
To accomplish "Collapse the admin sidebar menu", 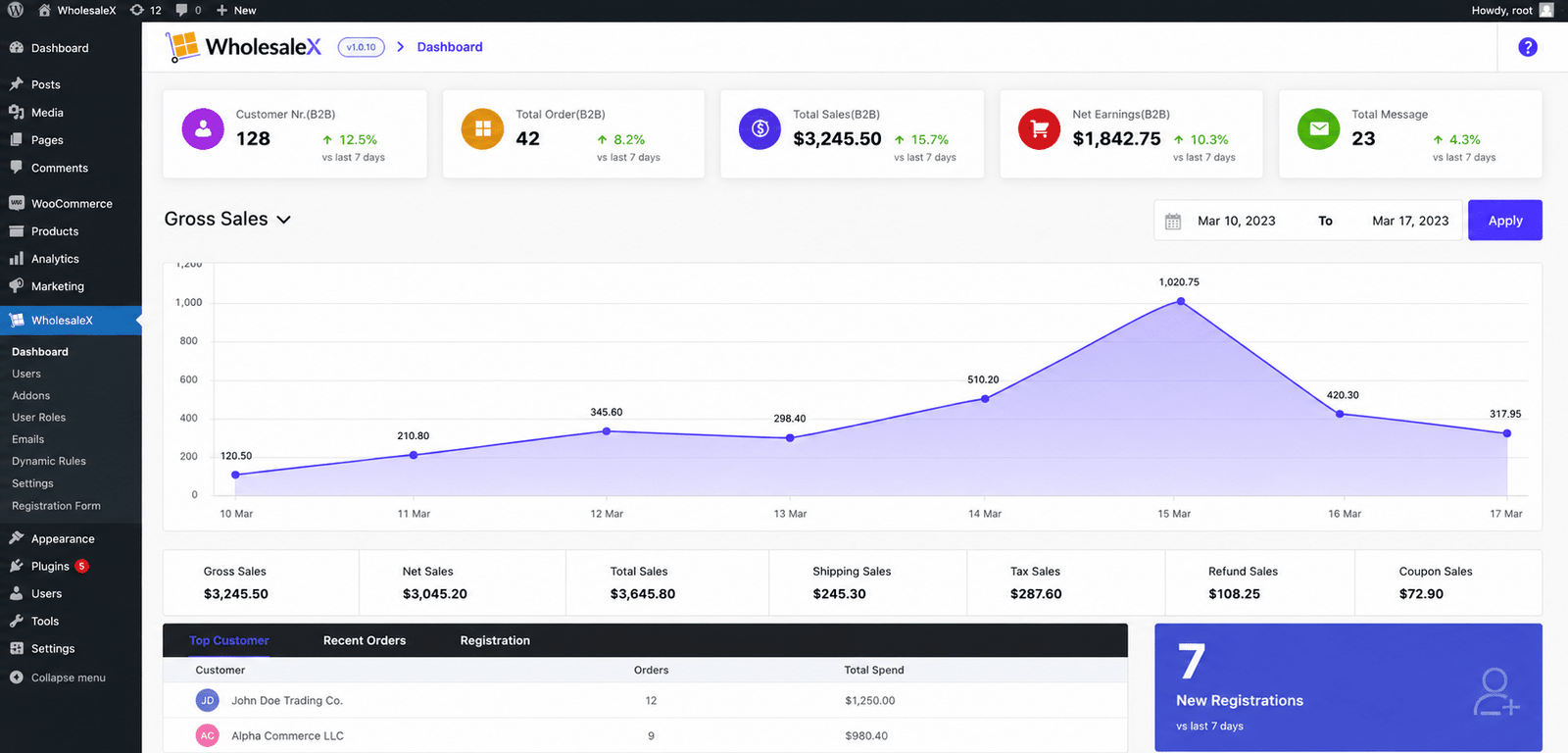I will click(x=58, y=678).
